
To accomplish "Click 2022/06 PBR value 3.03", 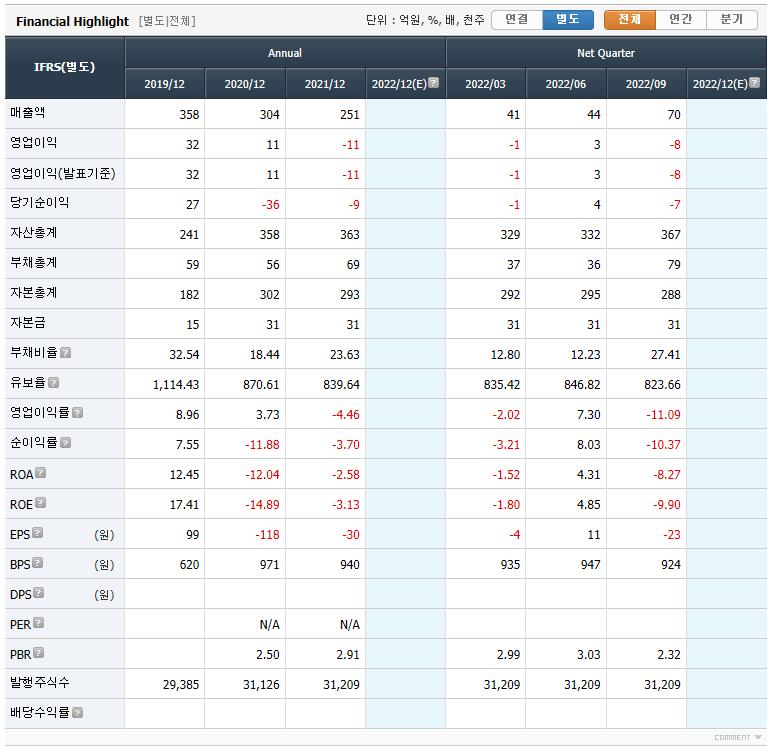I will point(589,654).
